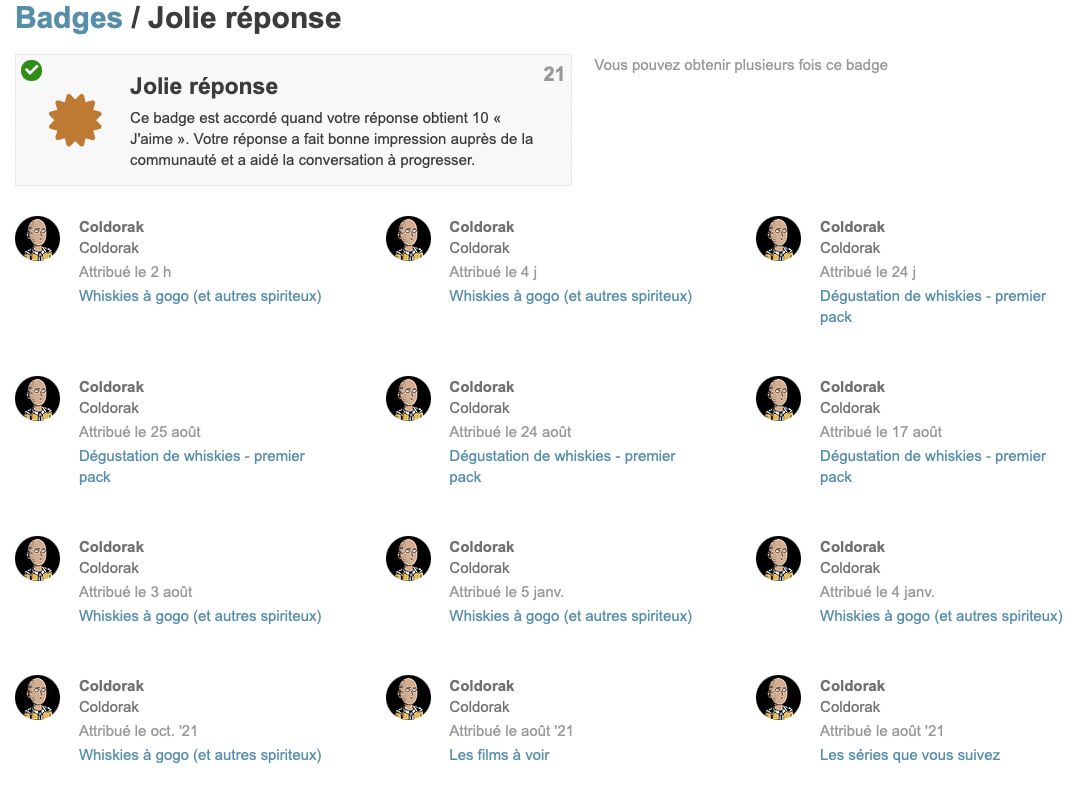This screenshot has height=798, width=1091.
Task: Click the avatar for the oct. '21 award
Action: [37, 697]
